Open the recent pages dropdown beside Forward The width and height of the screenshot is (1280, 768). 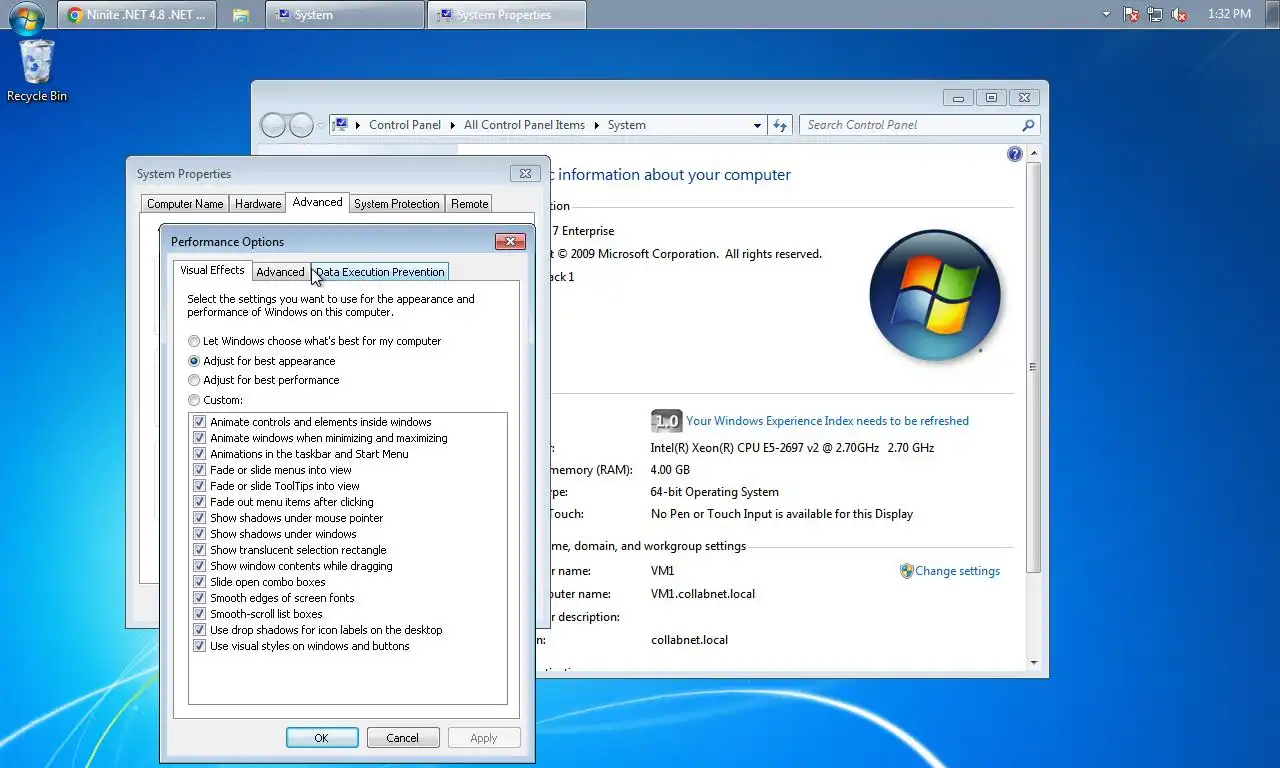tap(321, 126)
